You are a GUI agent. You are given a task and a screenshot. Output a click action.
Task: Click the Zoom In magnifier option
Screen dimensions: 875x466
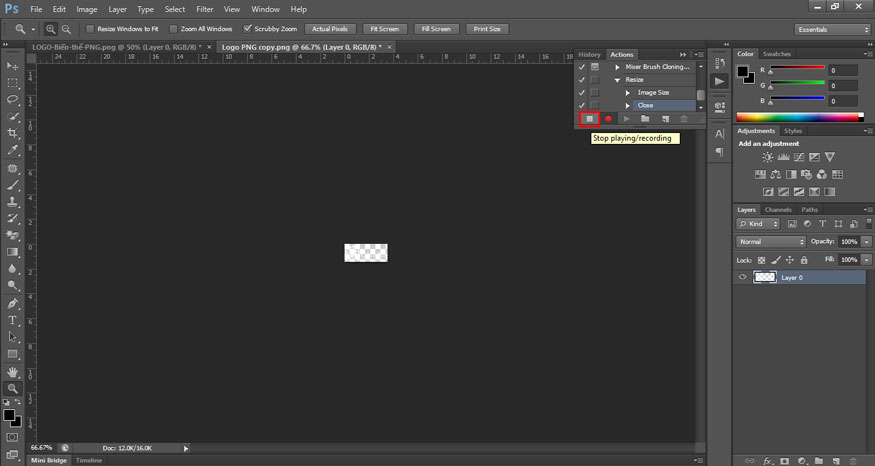click(51, 29)
